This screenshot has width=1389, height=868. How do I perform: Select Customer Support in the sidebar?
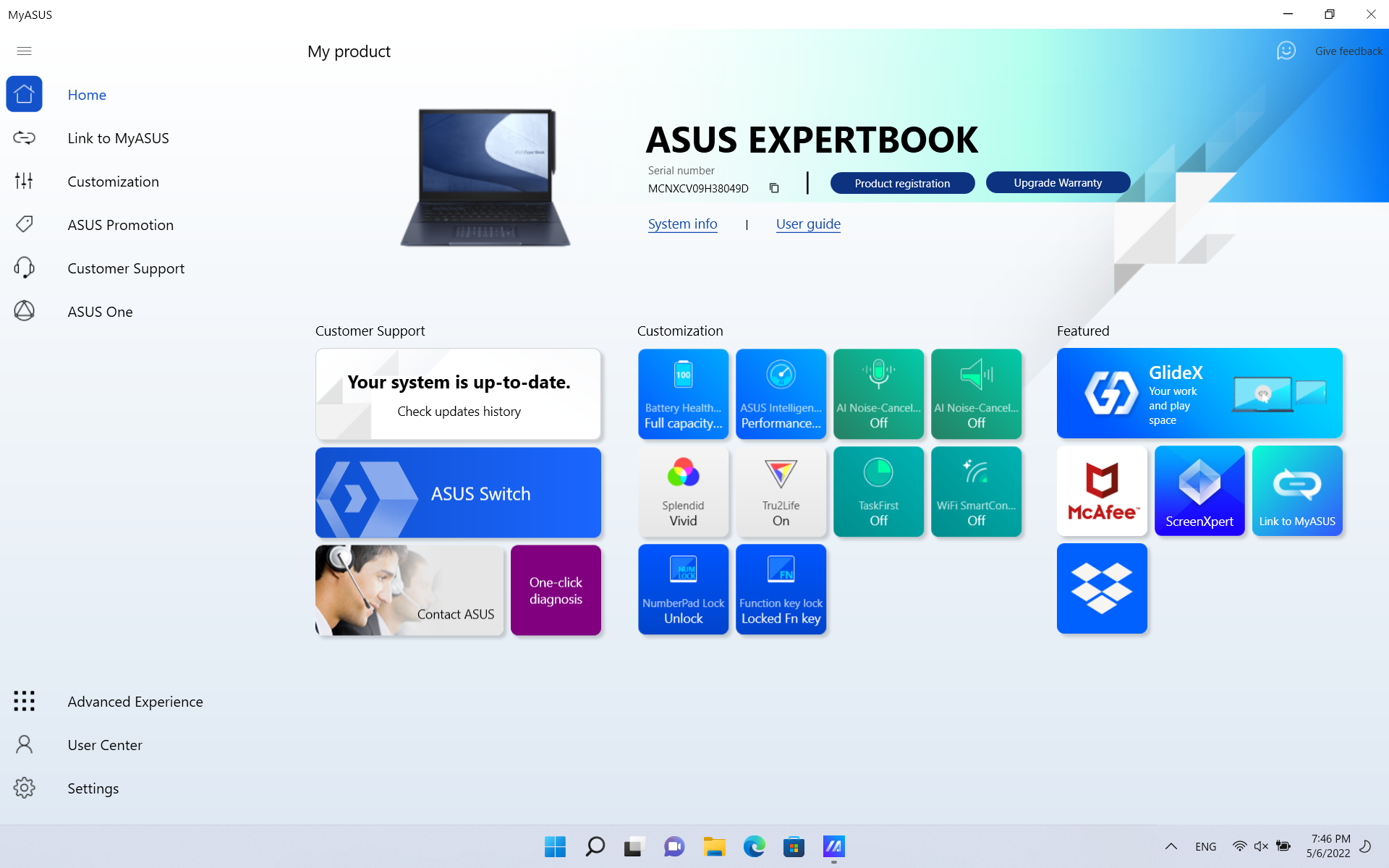tap(126, 268)
